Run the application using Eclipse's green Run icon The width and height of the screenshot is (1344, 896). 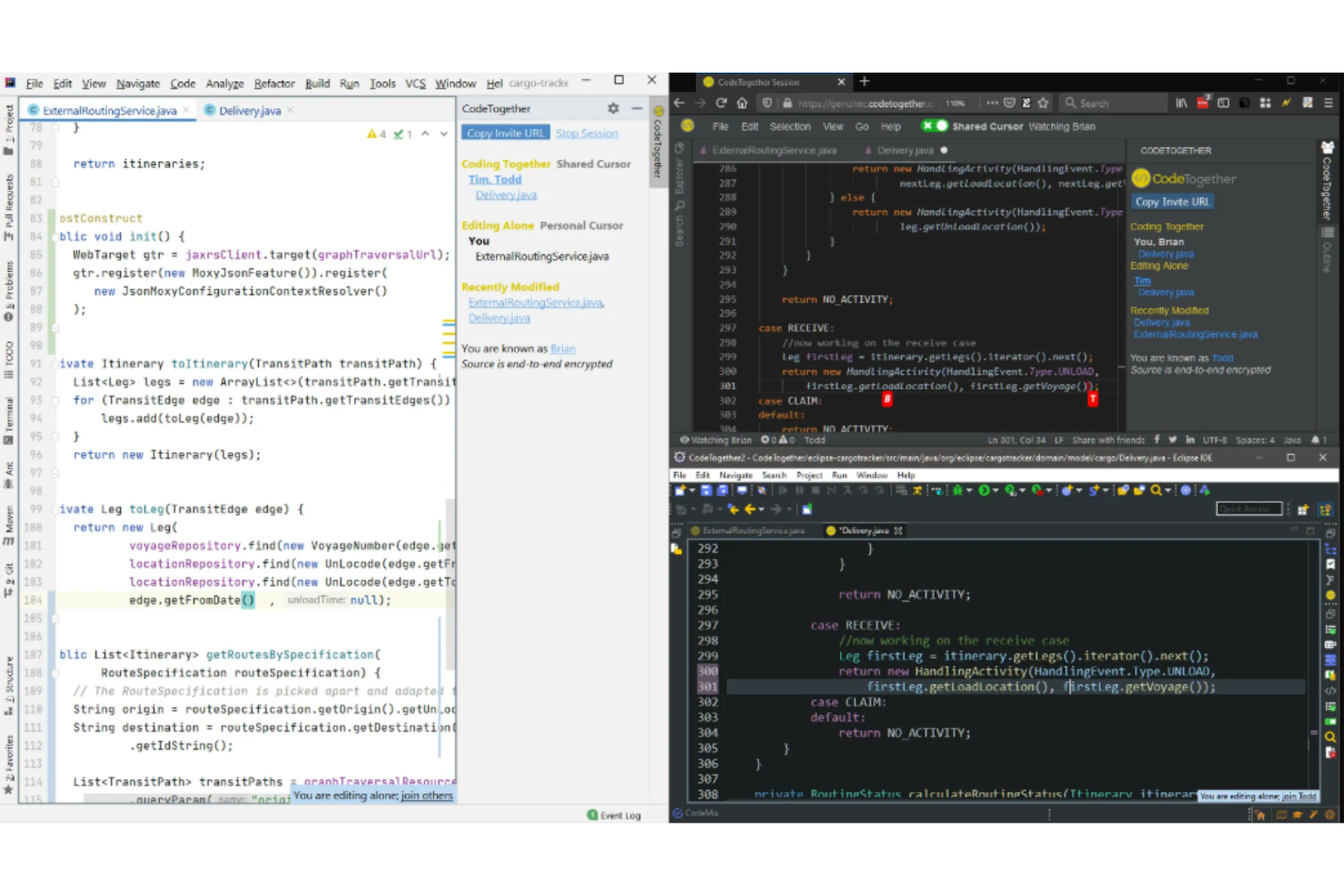983,488
